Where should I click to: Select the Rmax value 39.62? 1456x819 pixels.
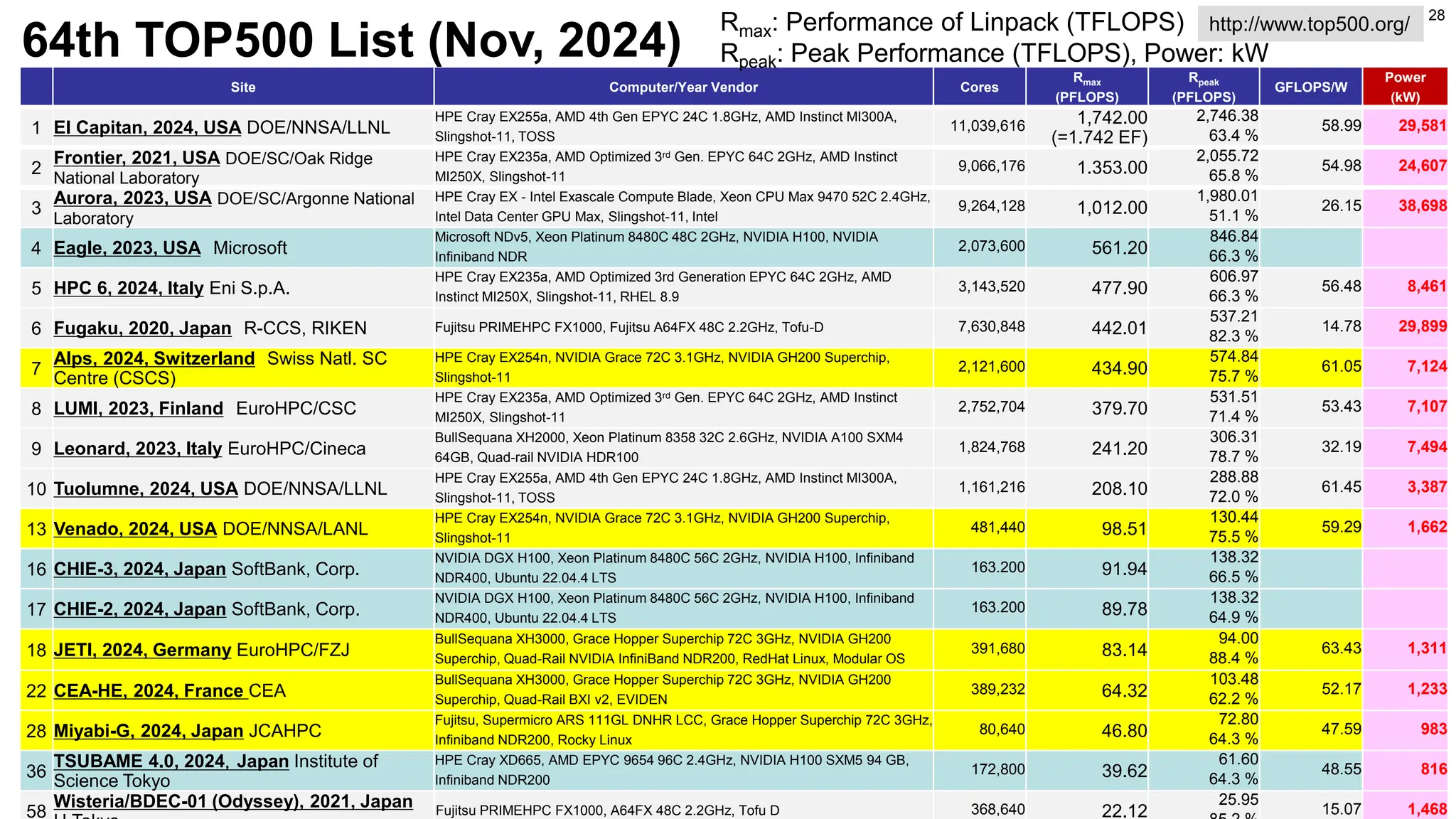1124,771
